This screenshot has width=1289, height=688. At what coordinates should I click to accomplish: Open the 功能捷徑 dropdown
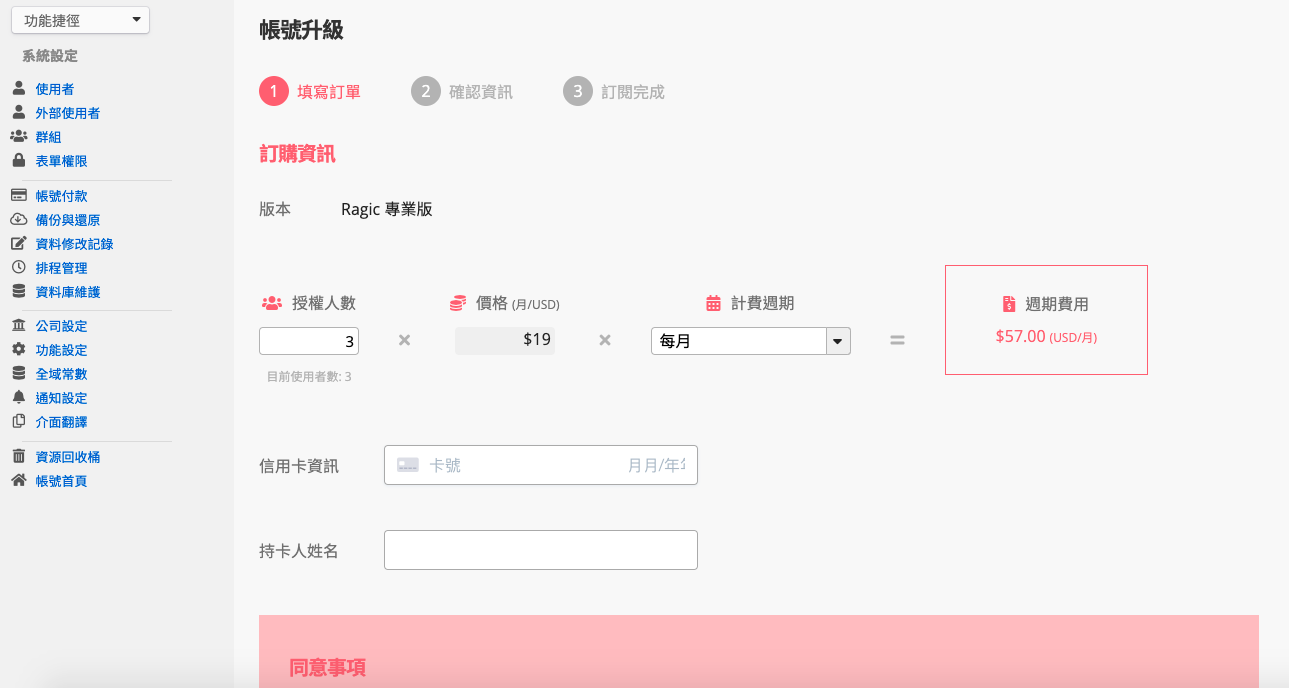[80, 20]
